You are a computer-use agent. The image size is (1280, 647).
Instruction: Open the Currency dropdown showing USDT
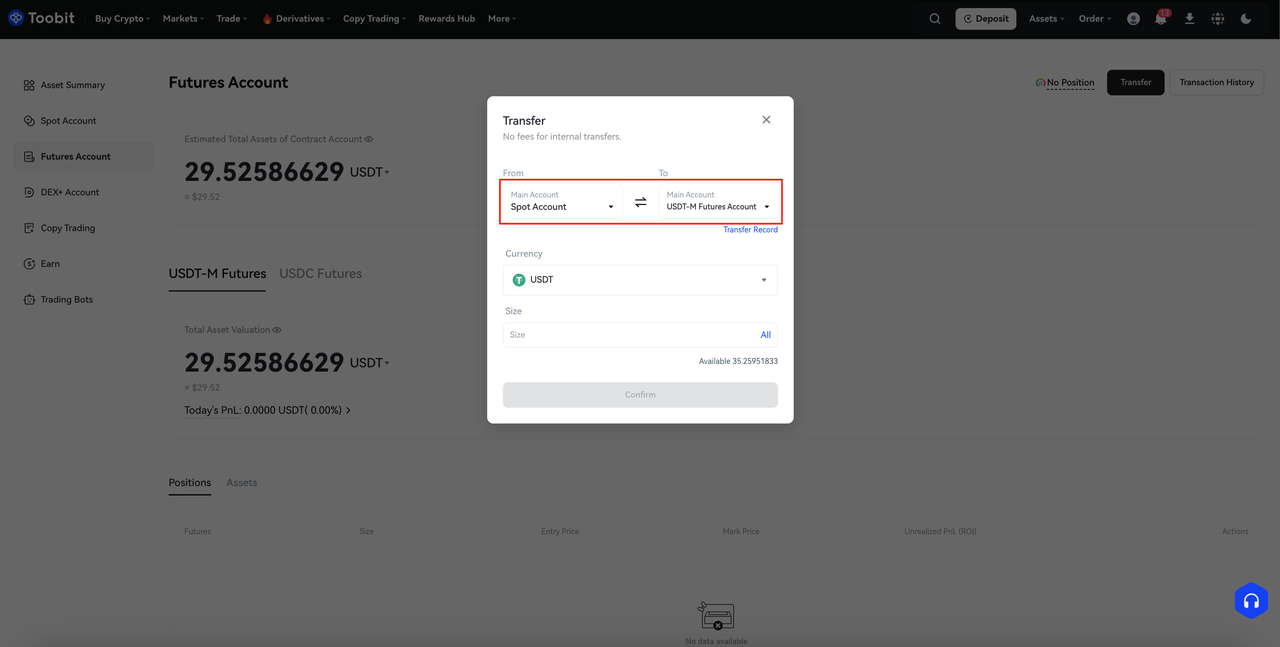(x=640, y=280)
